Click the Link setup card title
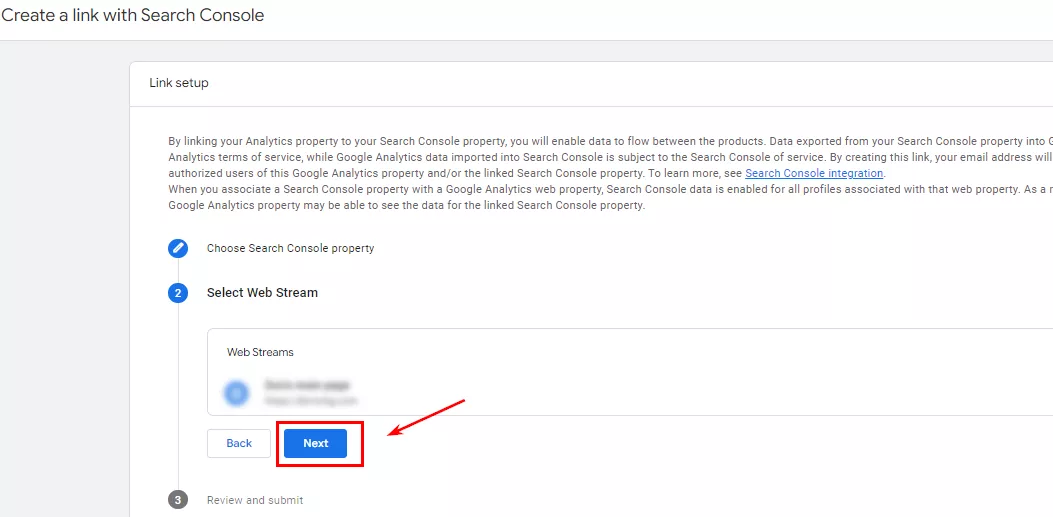This screenshot has width=1053, height=517. tap(179, 83)
